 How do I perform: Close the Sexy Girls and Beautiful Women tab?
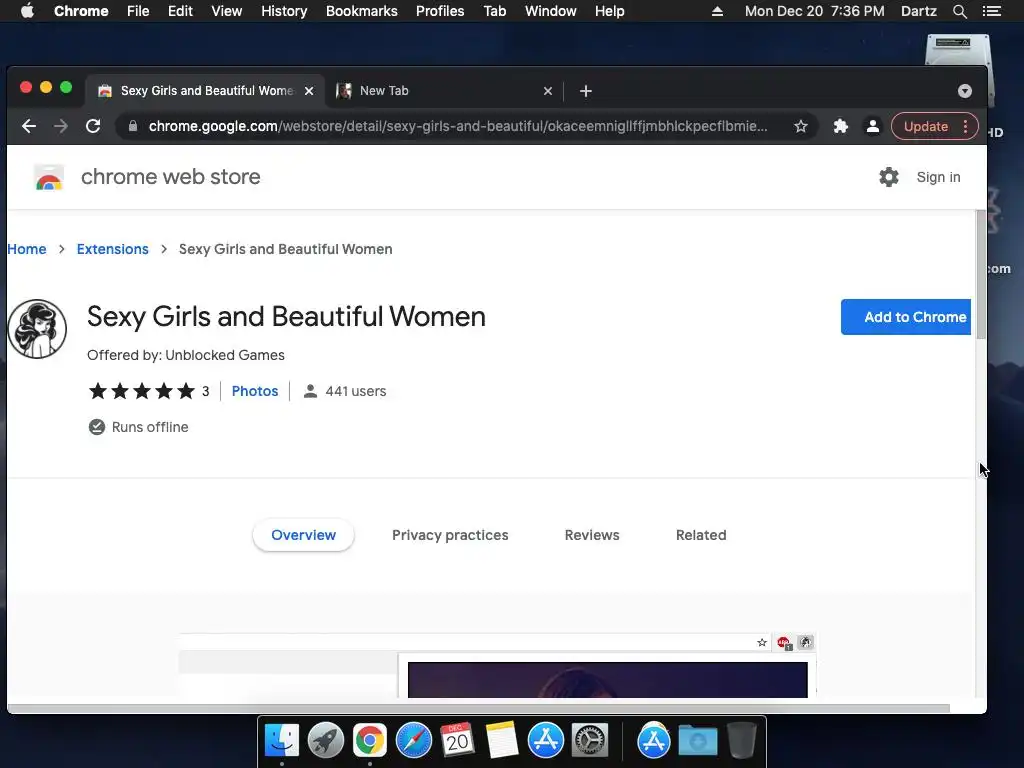pyautogui.click(x=309, y=91)
